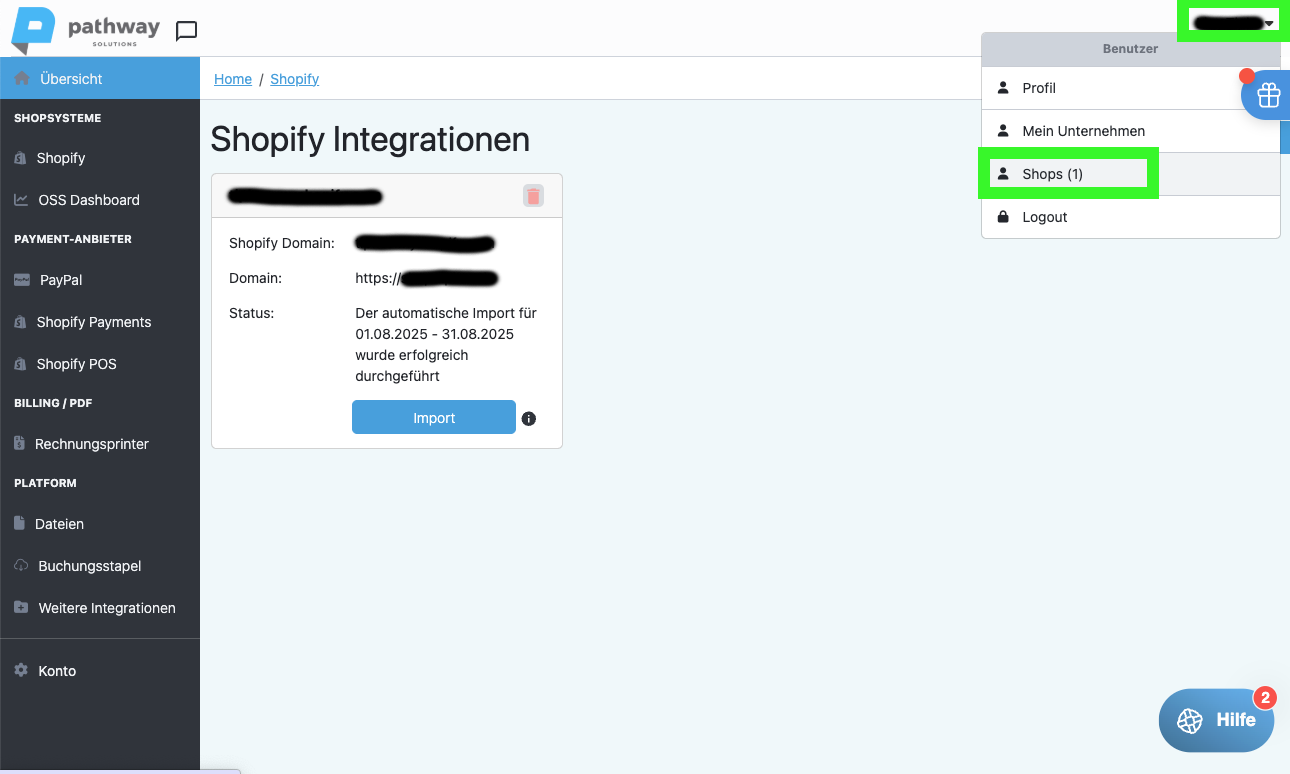Screen dimensions: 1290x774
Task: Navigate to Shopify Payments
Action: click(x=93, y=322)
